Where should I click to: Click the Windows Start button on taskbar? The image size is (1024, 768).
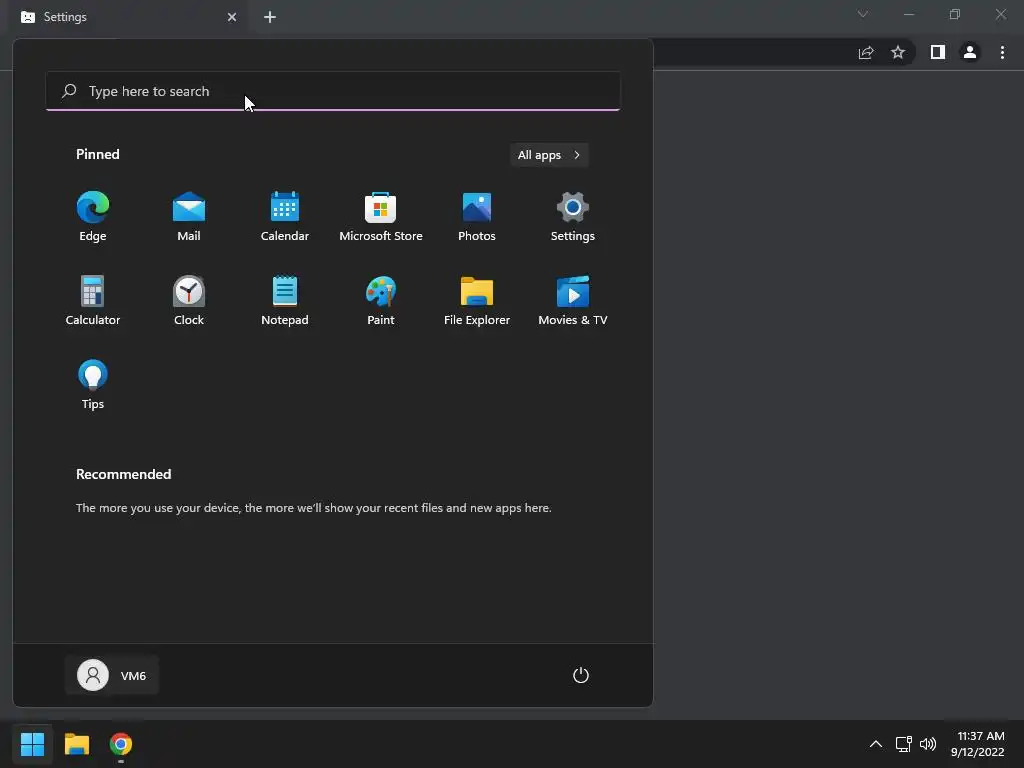[32, 744]
